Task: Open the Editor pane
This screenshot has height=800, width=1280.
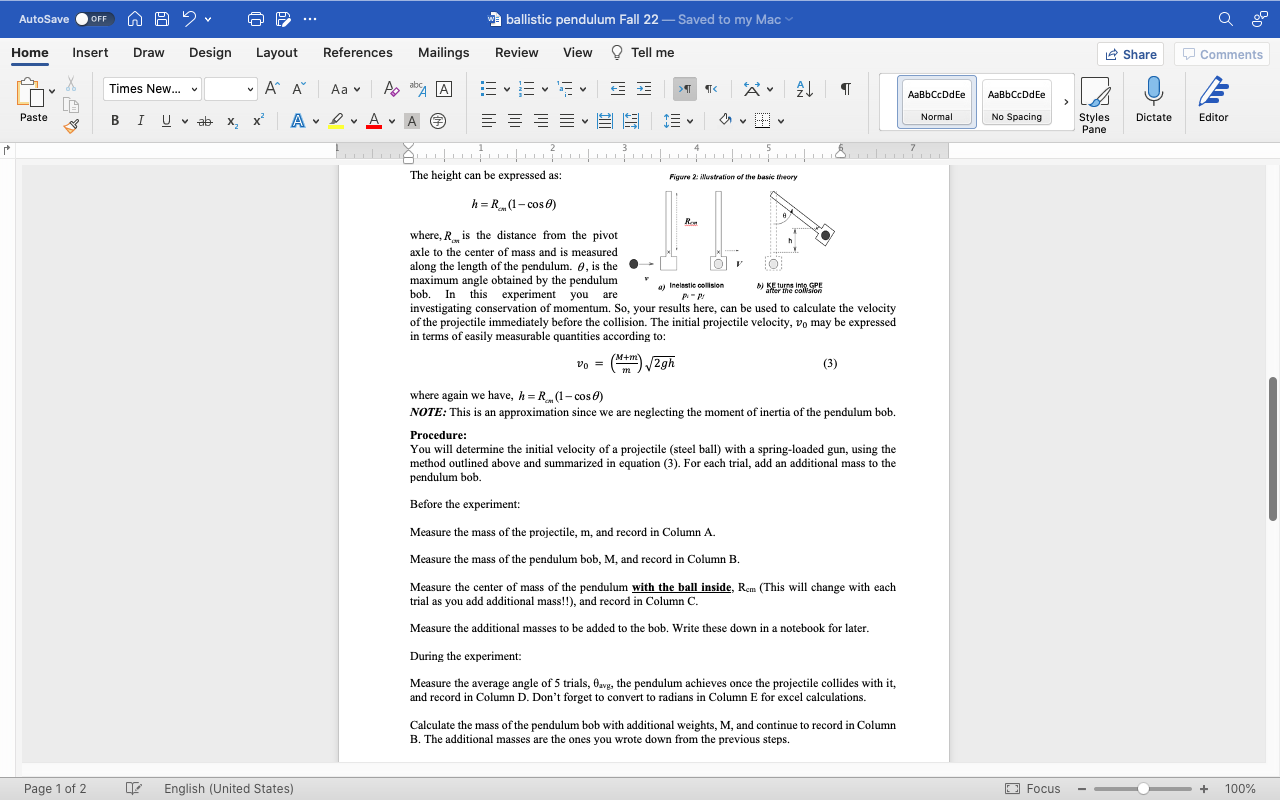Action: tap(1213, 100)
